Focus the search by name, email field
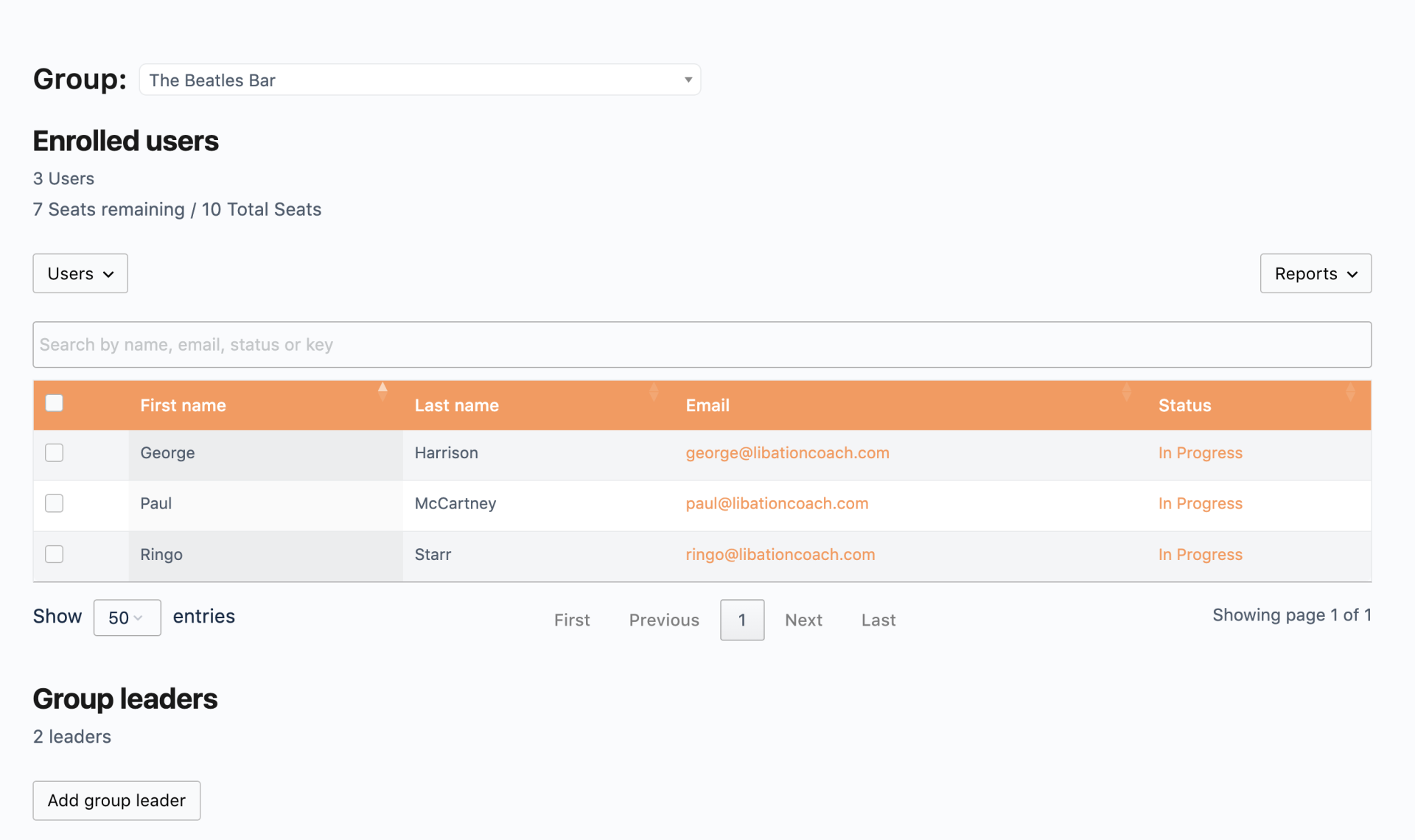Viewport: 1415px width, 840px height. (702, 344)
